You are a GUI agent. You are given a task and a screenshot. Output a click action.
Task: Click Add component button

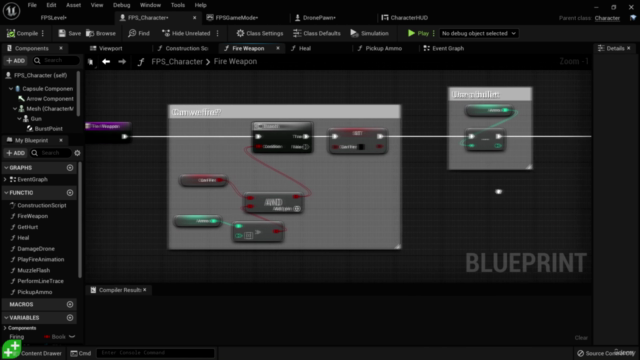[x=16, y=60]
